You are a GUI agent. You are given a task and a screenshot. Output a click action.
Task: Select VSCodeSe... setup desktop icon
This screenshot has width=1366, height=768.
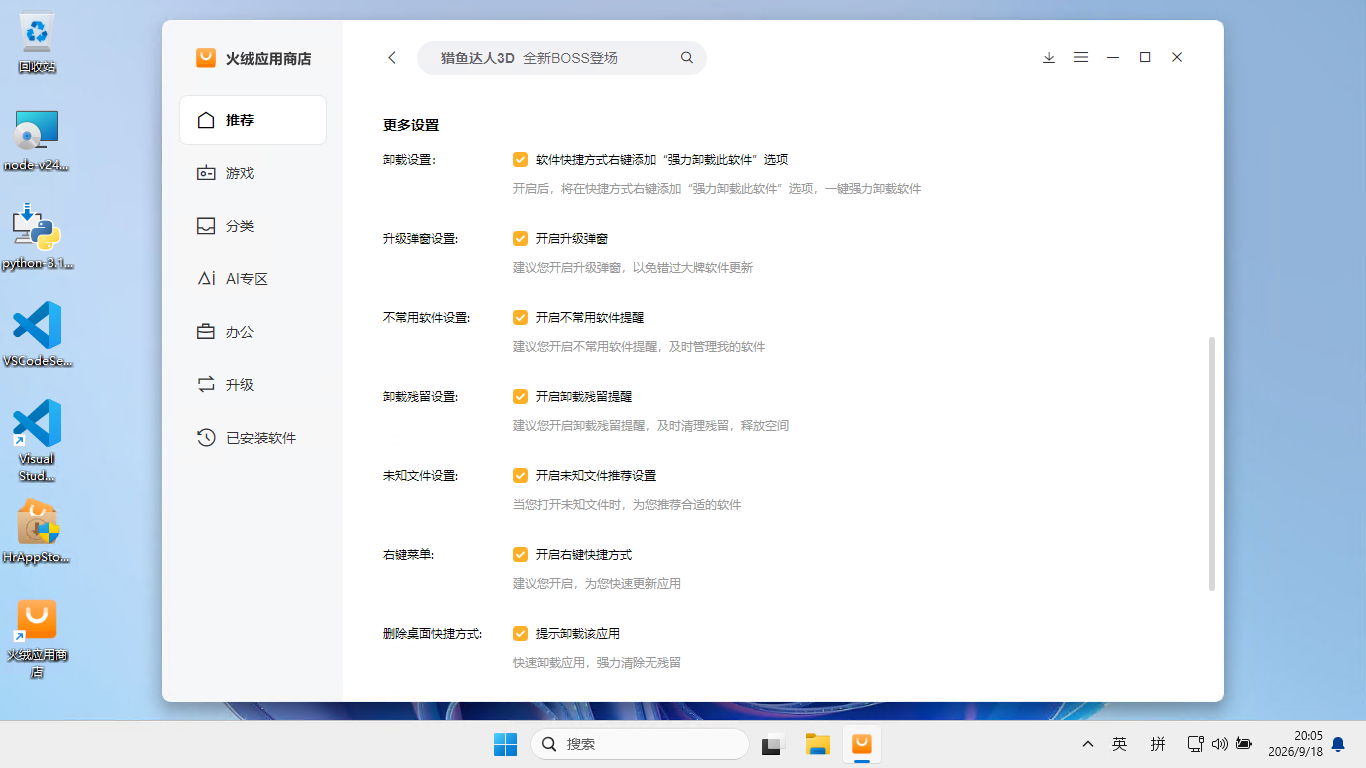(x=37, y=335)
